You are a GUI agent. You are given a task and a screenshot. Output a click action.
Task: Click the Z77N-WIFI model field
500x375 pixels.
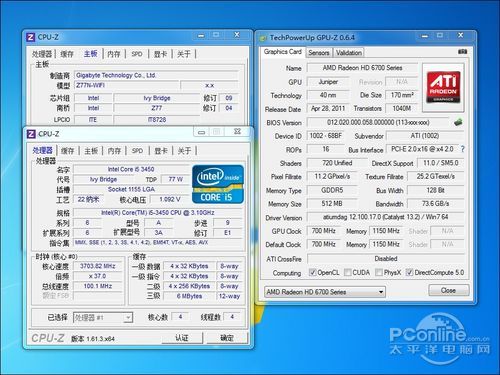click(127, 85)
